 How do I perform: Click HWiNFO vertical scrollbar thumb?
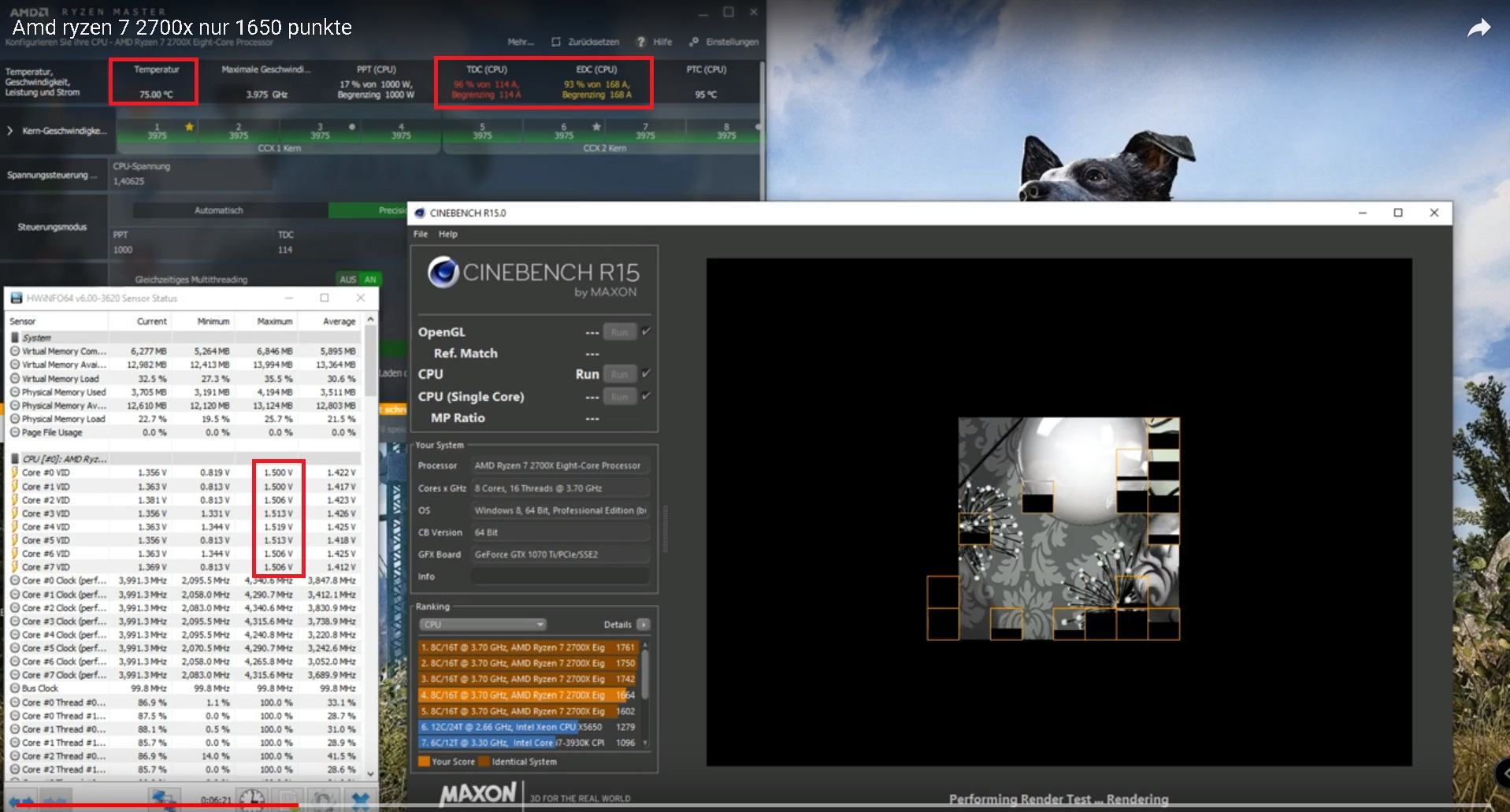pos(370,362)
